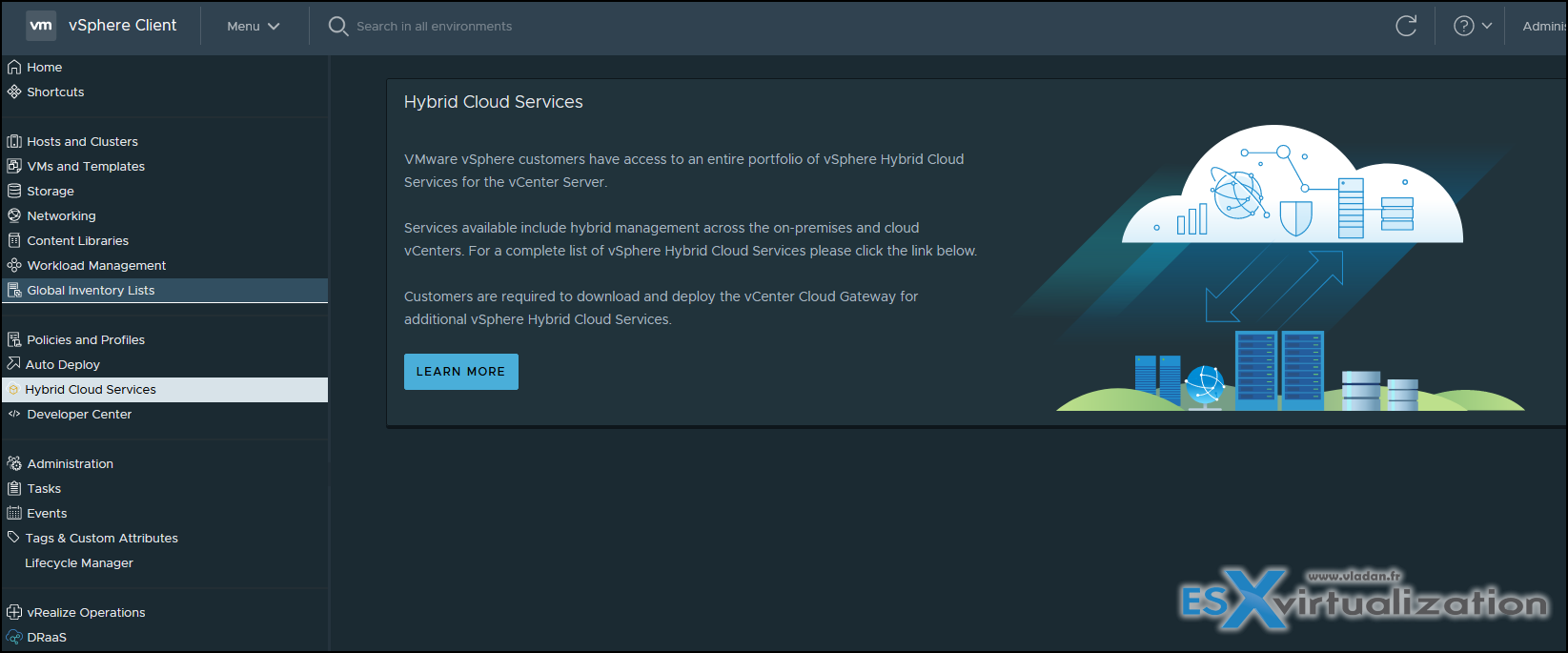Click the refresh icon in top bar

pyautogui.click(x=1405, y=26)
